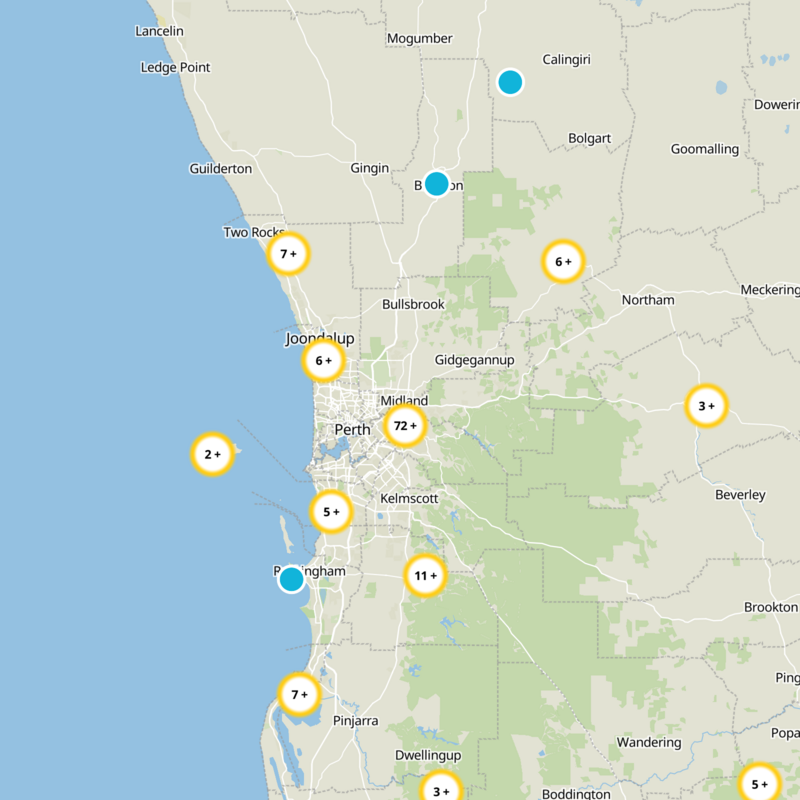
Task: Click the 7+ cluster near Pinjarra
Action: (x=299, y=694)
